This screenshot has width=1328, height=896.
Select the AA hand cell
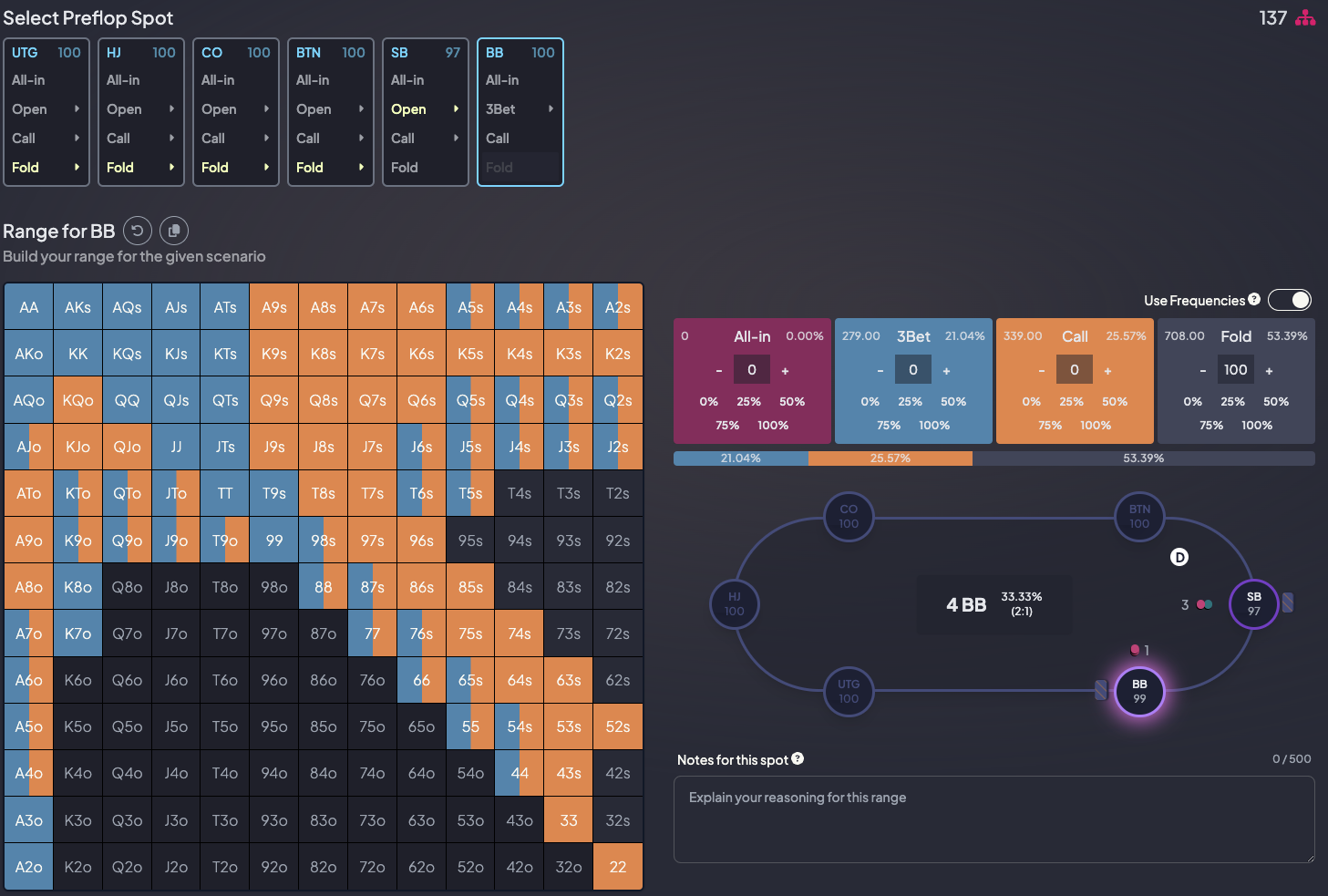(29, 307)
